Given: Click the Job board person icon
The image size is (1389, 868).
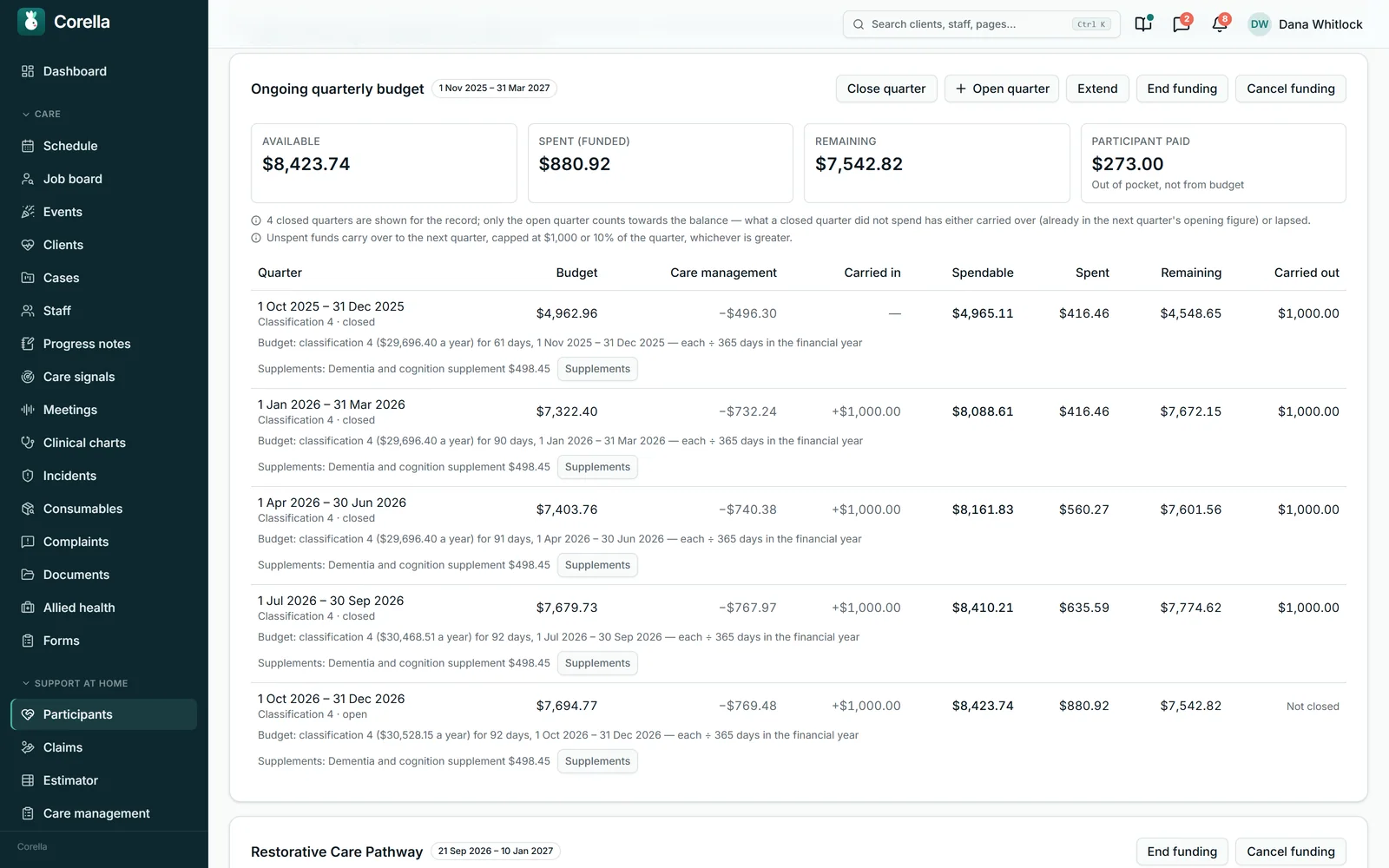Looking at the screenshot, I should [28, 179].
